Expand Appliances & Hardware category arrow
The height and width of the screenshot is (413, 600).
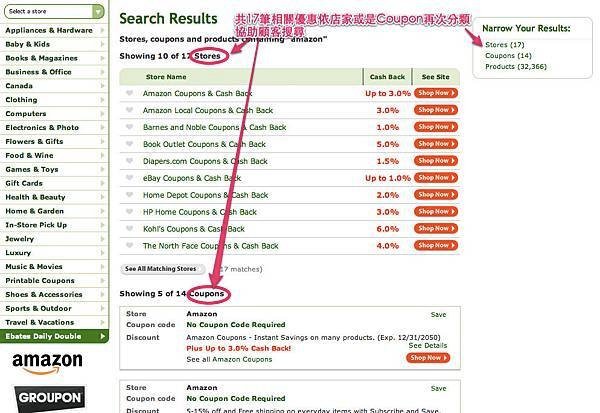tap(102, 30)
